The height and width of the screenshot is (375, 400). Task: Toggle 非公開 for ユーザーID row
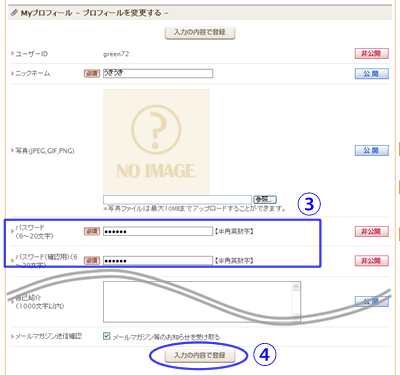pyautogui.click(x=372, y=54)
